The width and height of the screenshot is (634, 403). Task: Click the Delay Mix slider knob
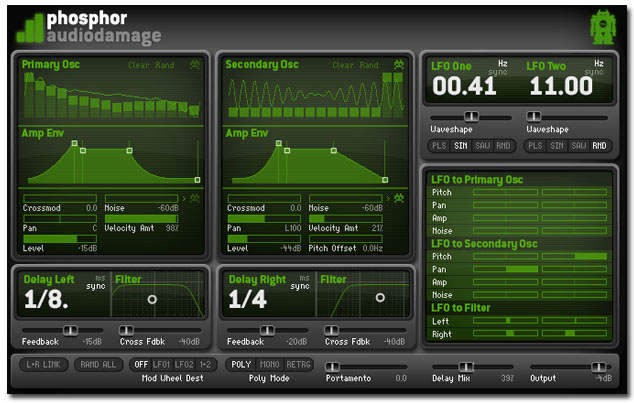tap(466, 367)
